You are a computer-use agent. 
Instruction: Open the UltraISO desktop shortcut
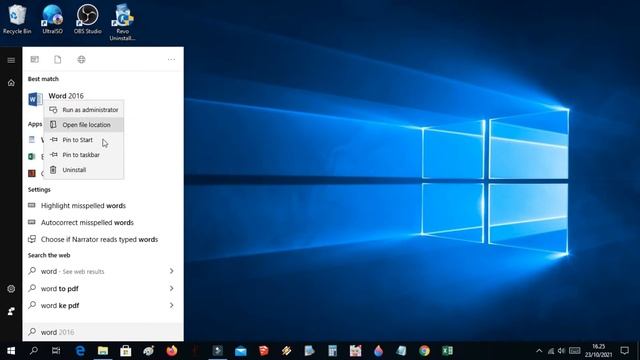click(52, 19)
